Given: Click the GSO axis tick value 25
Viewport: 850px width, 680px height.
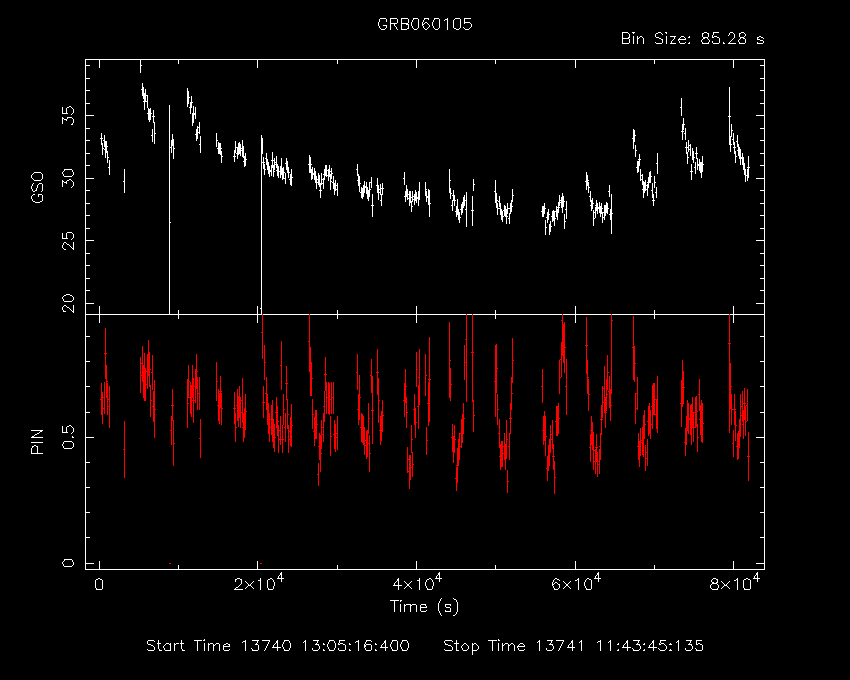Looking at the screenshot, I should pos(69,241).
